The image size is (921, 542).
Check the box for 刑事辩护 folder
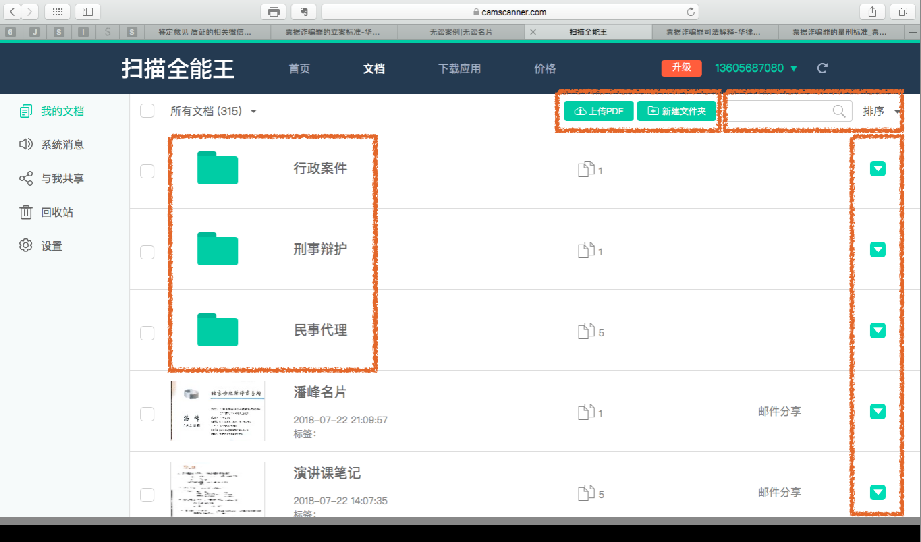coord(147,252)
